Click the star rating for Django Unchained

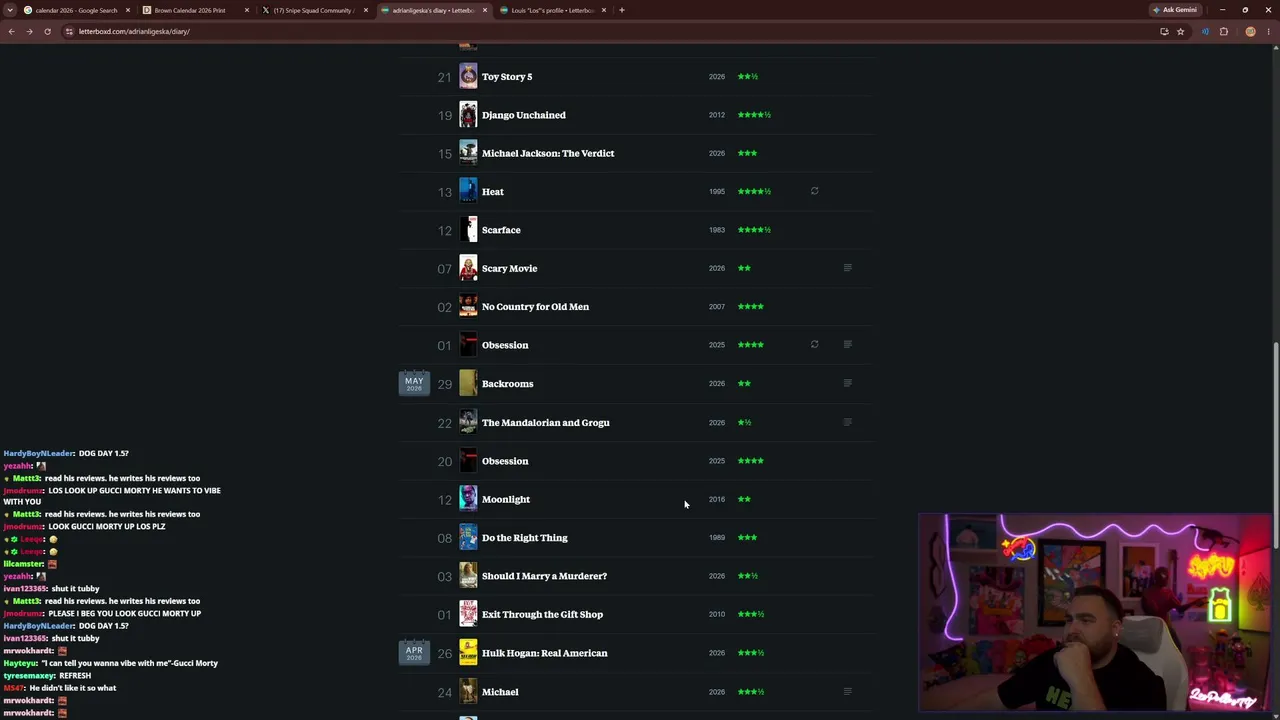[x=754, y=115]
